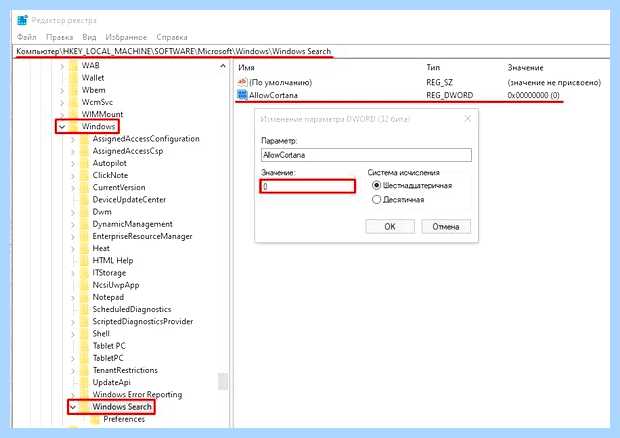
Task: Select the Windows Error Reporting folder icon
Action: point(85,395)
